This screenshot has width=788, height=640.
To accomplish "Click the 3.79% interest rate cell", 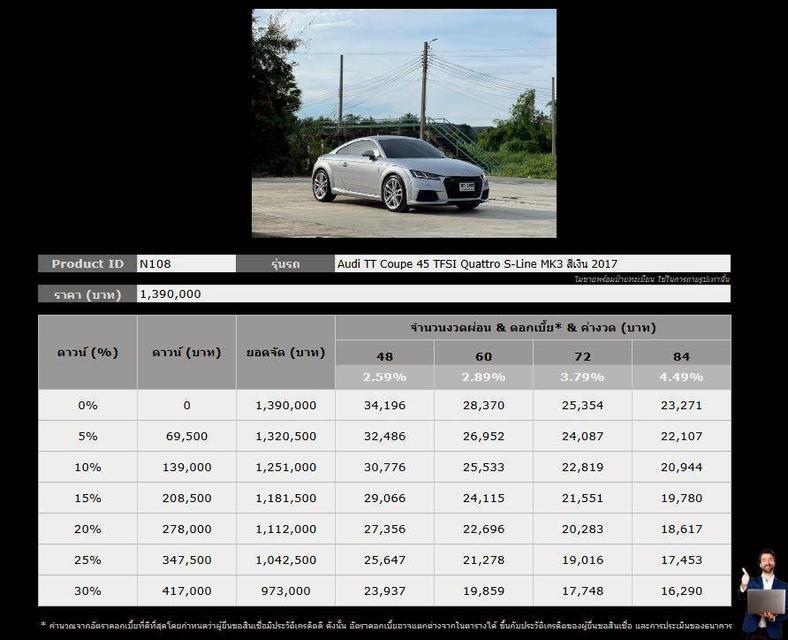I will pos(582,377).
